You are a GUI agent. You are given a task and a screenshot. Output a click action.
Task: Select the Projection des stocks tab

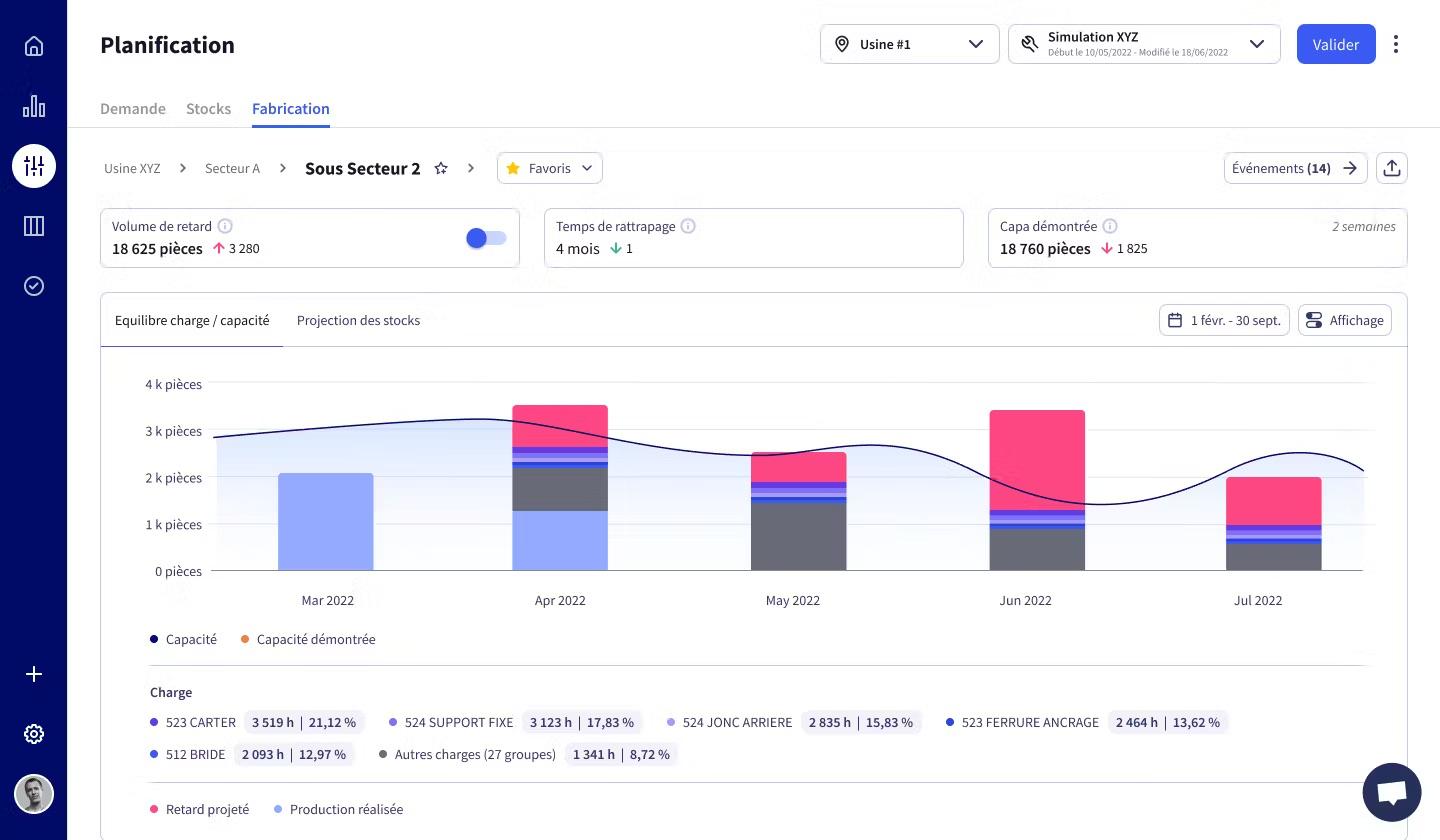358,320
